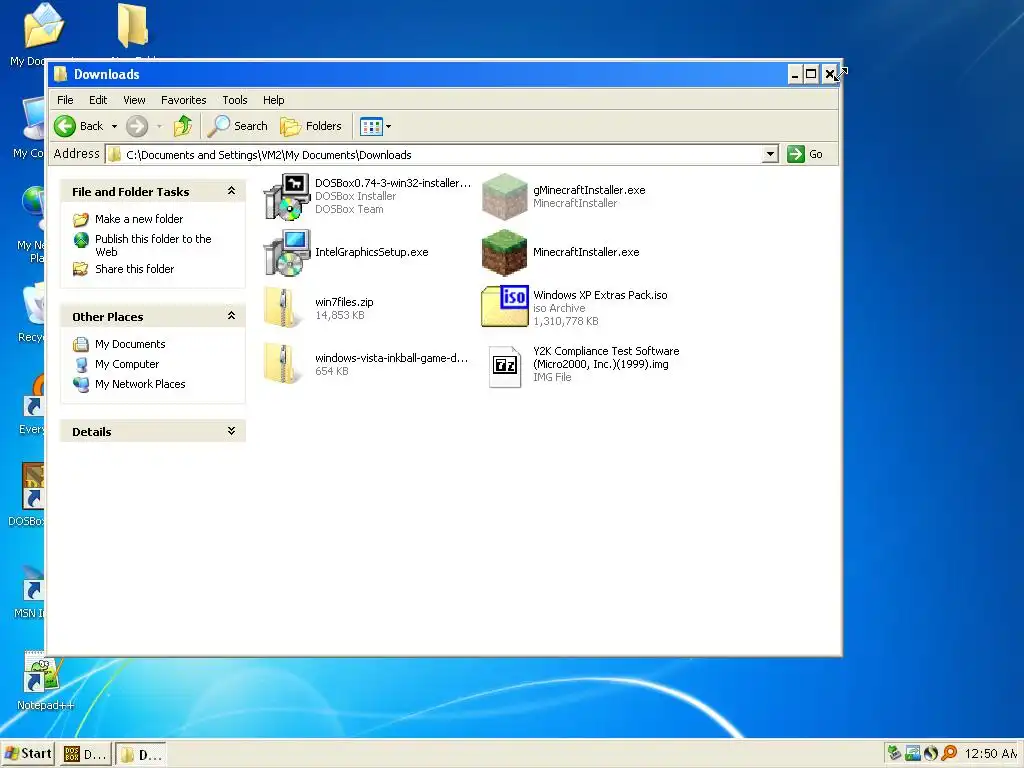The height and width of the screenshot is (768, 1024).
Task: Open the Search pane
Action: click(238, 126)
